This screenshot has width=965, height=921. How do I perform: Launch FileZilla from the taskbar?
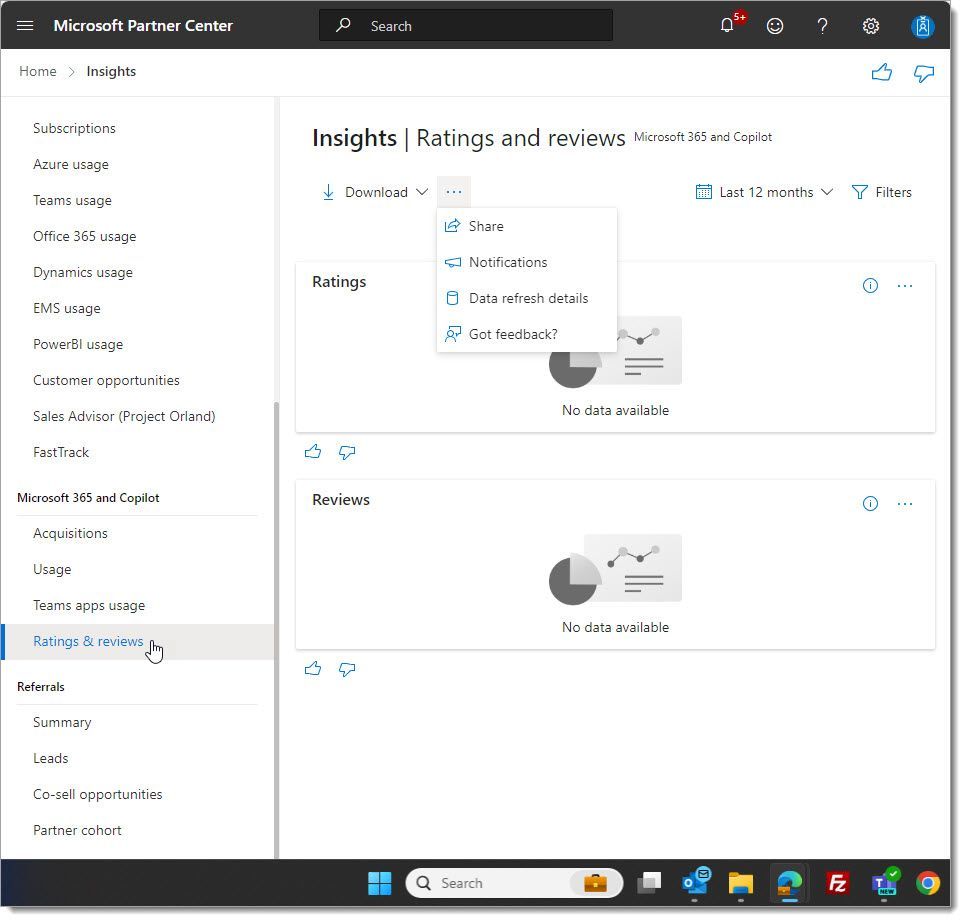(x=838, y=883)
